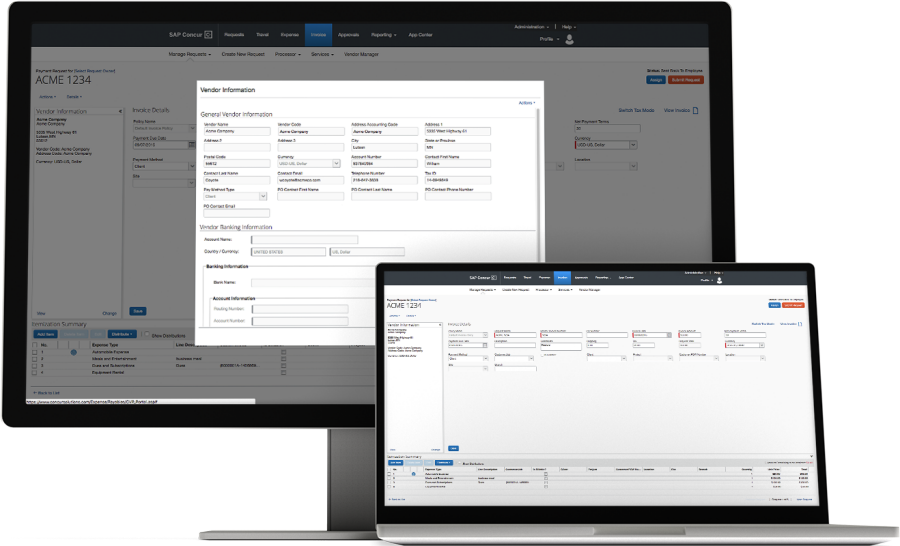This screenshot has width=900, height=546.
Task: Click the blue info icon in the Automobile Expense row on monitor
Action: 73,352
